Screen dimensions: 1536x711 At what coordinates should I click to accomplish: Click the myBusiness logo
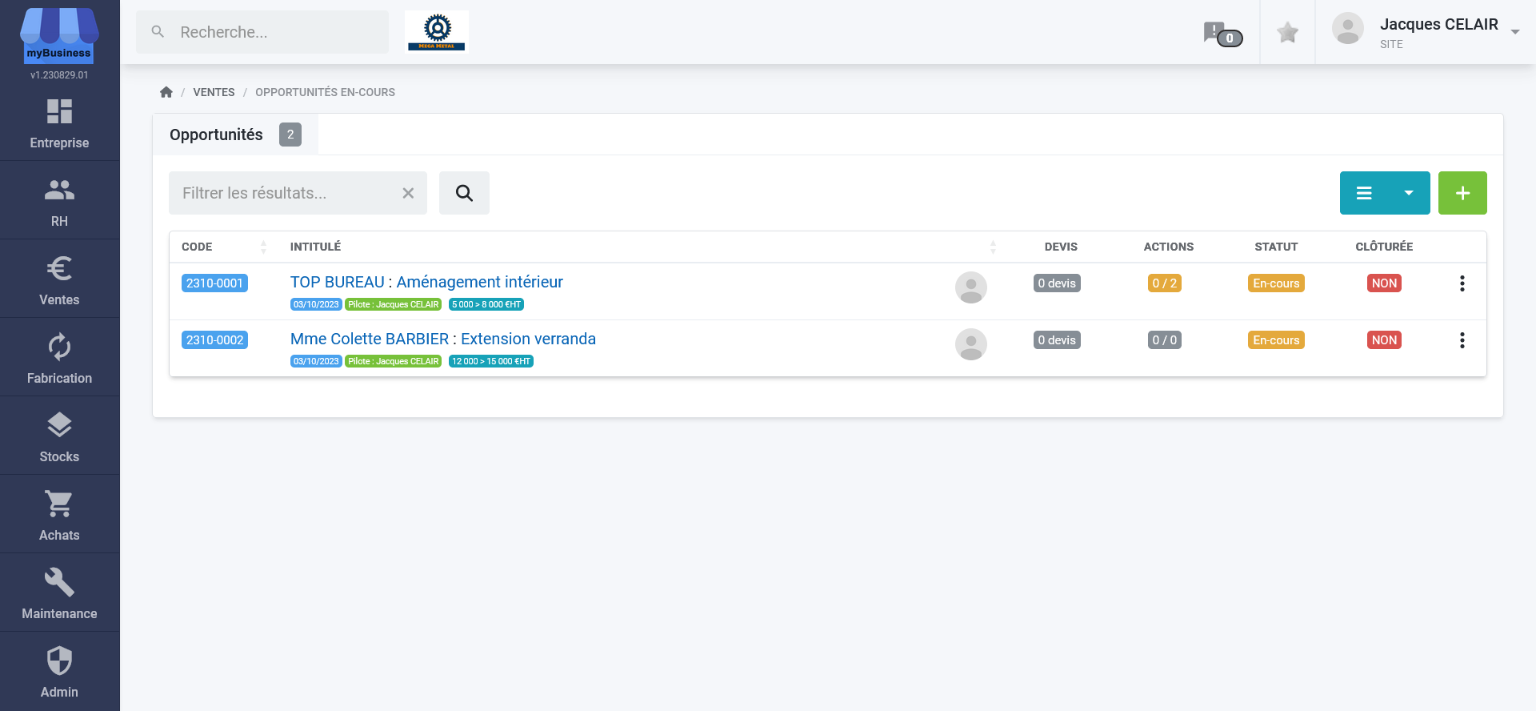click(59, 36)
